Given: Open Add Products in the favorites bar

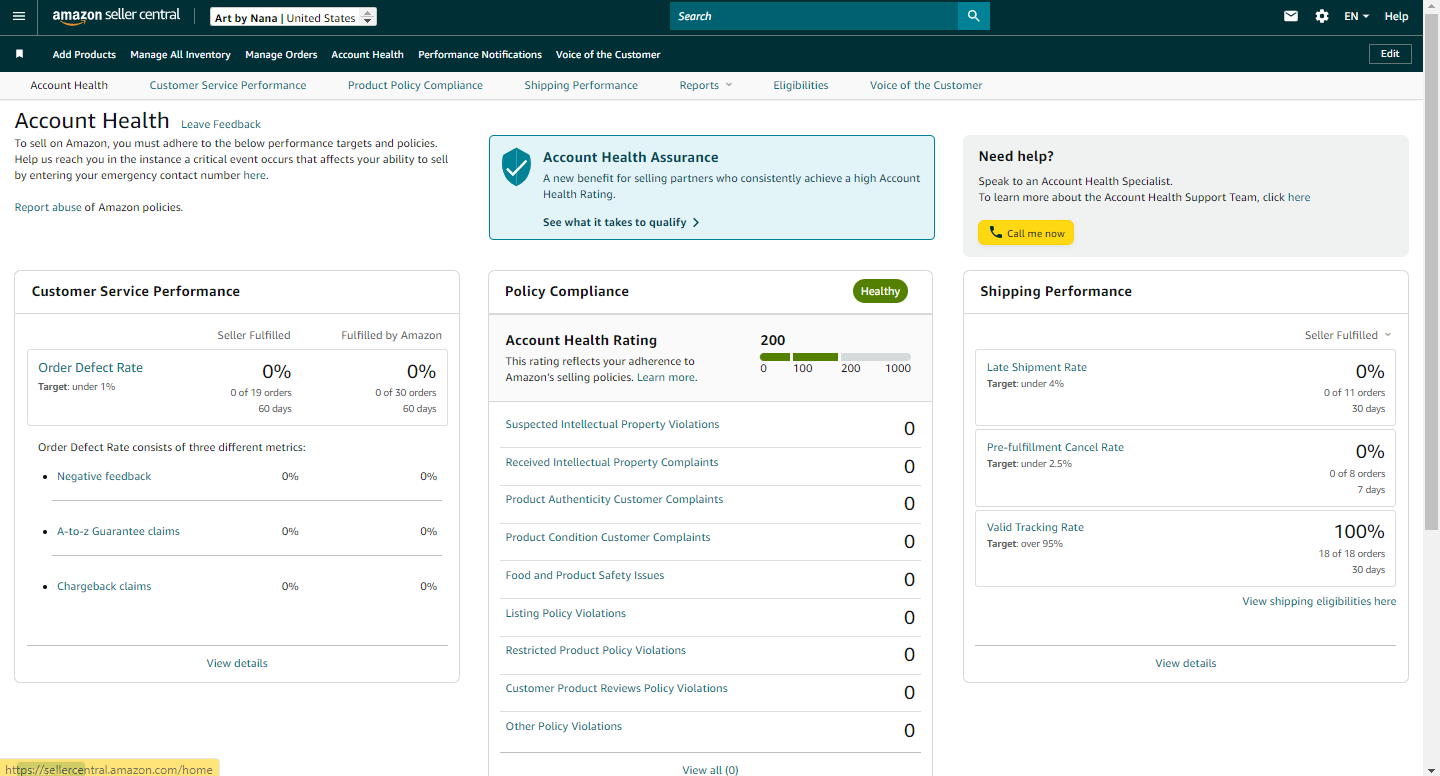Looking at the screenshot, I should click(x=84, y=54).
